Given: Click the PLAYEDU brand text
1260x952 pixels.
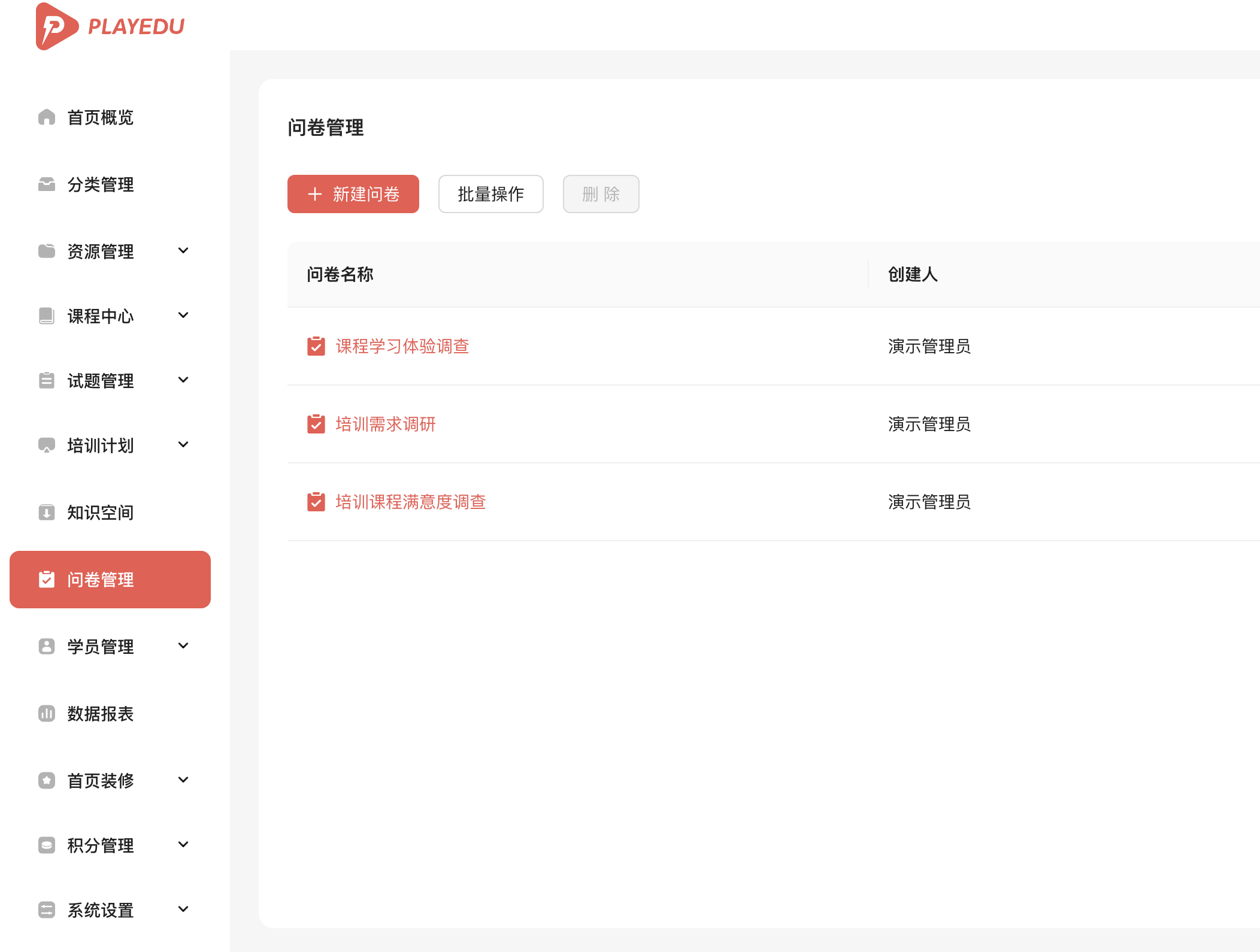Looking at the screenshot, I should click(x=137, y=26).
